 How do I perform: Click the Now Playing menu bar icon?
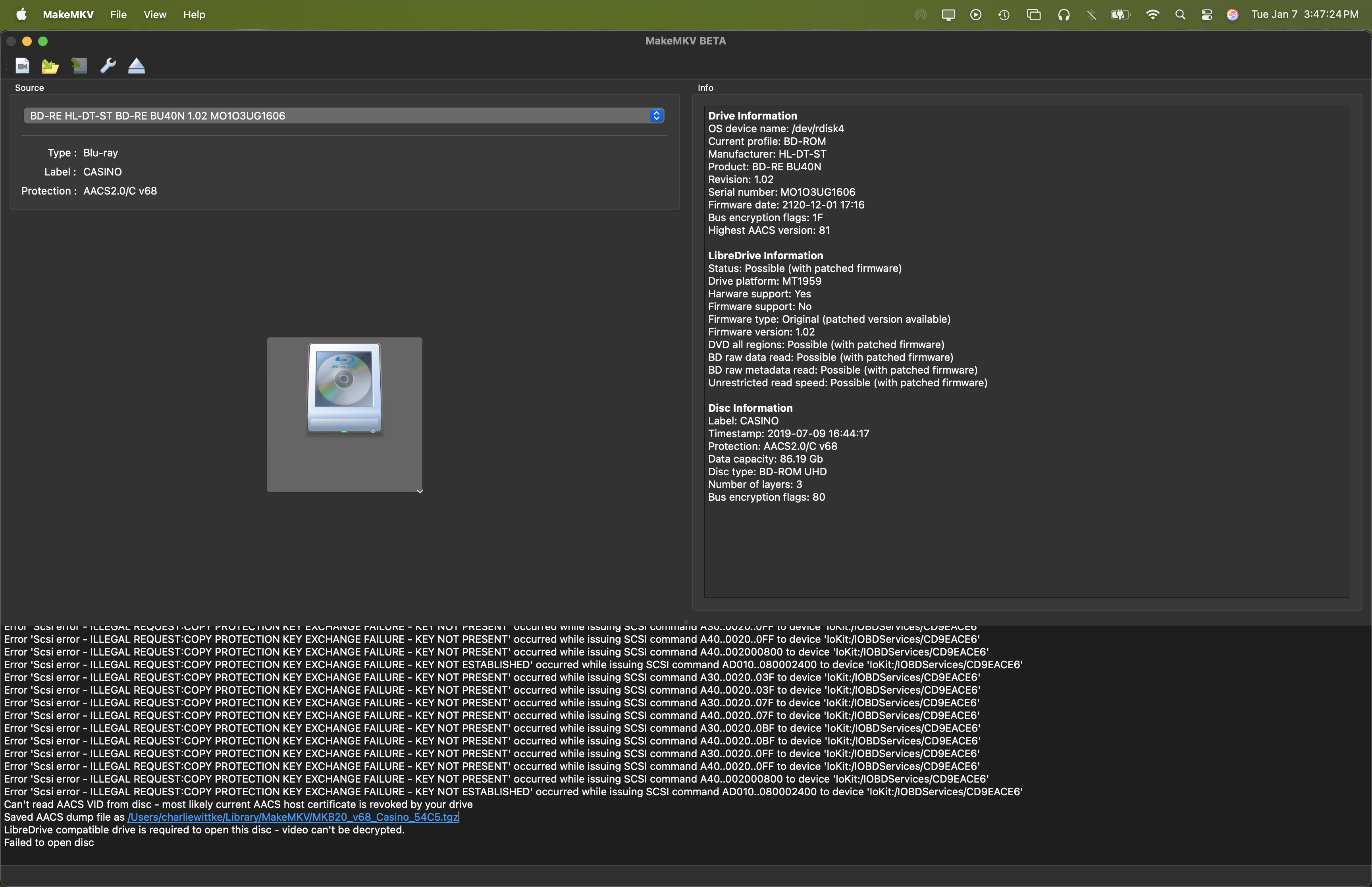[x=976, y=15]
